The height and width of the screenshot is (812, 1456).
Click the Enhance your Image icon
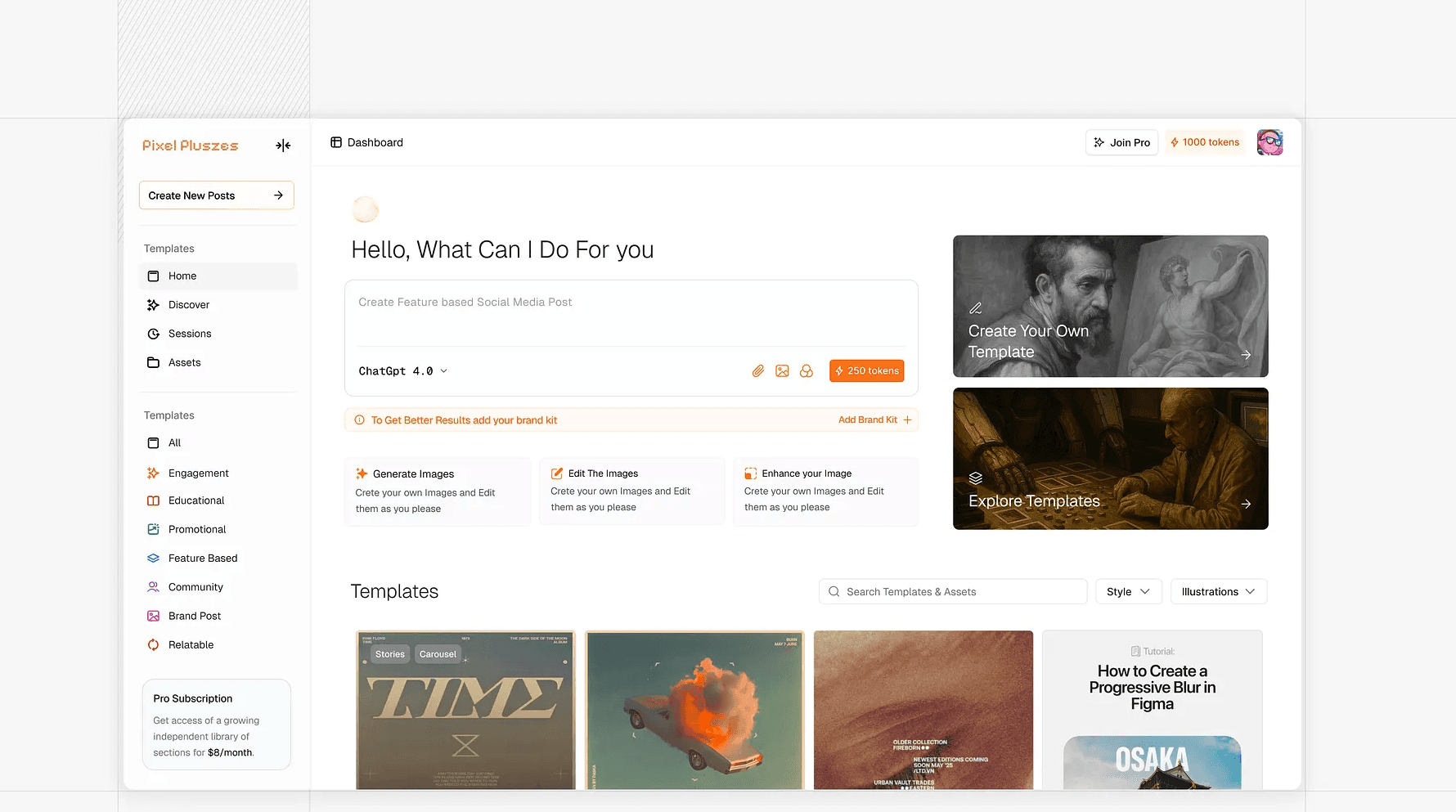750,473
